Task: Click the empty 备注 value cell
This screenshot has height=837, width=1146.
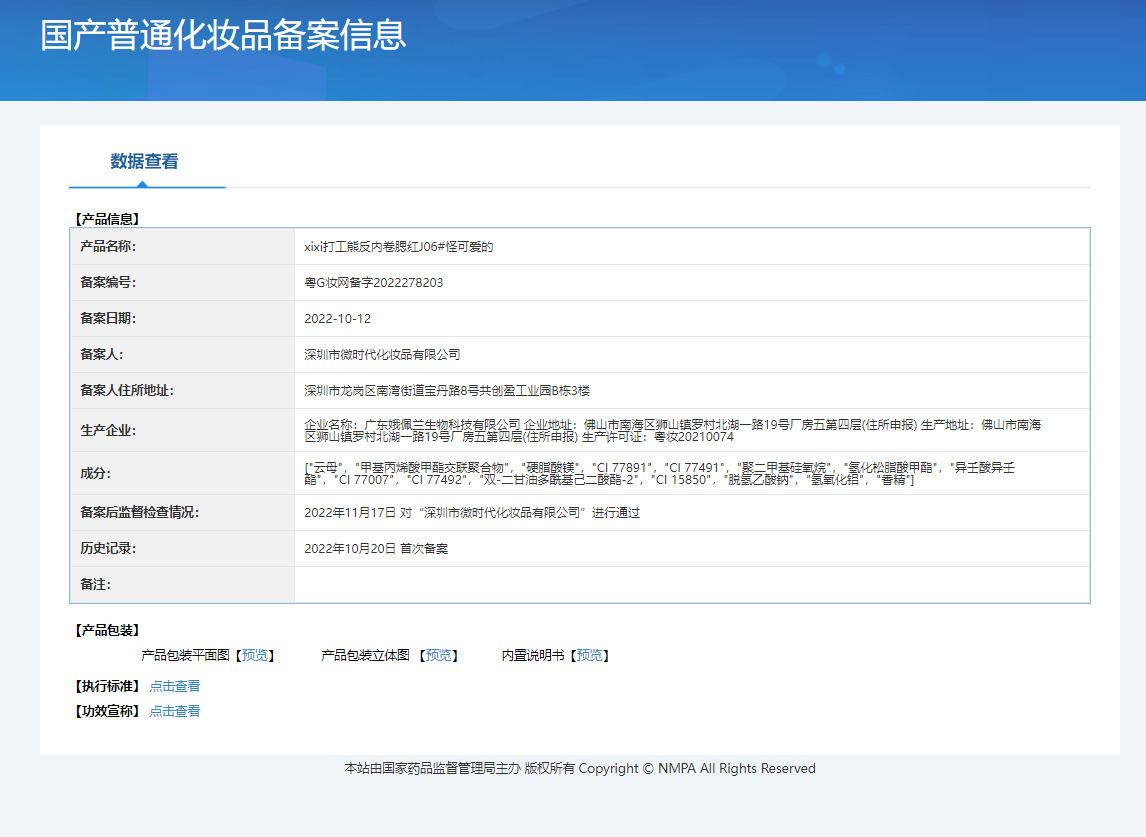Action: pyautogui.click(x=691, y=584)
